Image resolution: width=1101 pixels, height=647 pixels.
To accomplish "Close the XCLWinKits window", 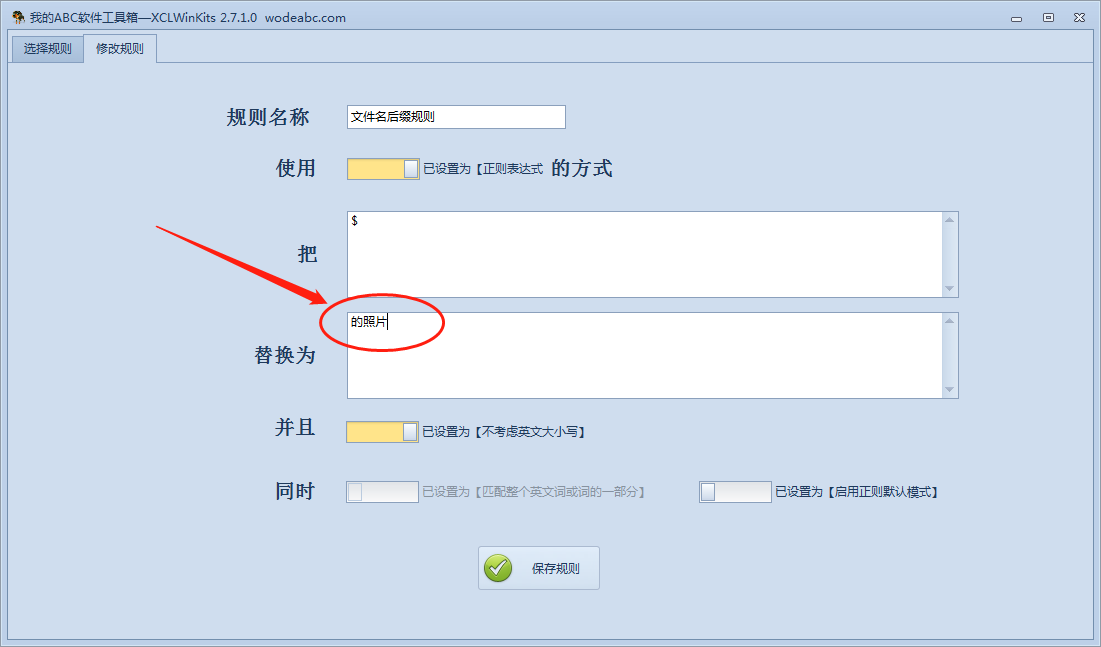I will pyautogui.click(x=1080, y=18).
